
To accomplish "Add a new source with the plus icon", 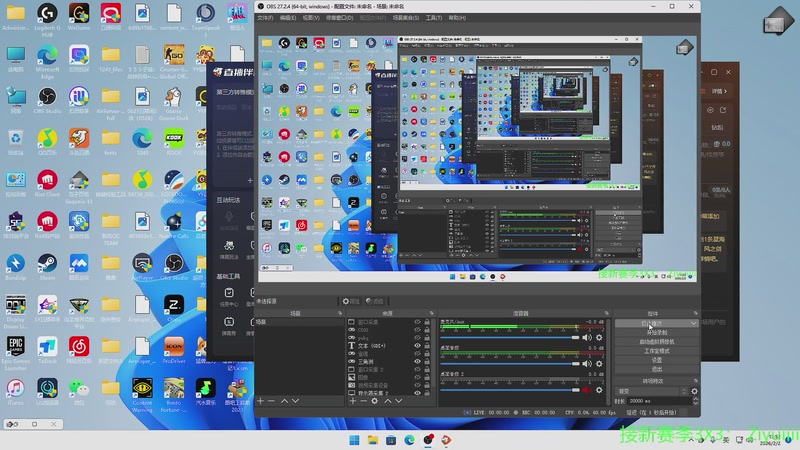I will click(352, 401).
